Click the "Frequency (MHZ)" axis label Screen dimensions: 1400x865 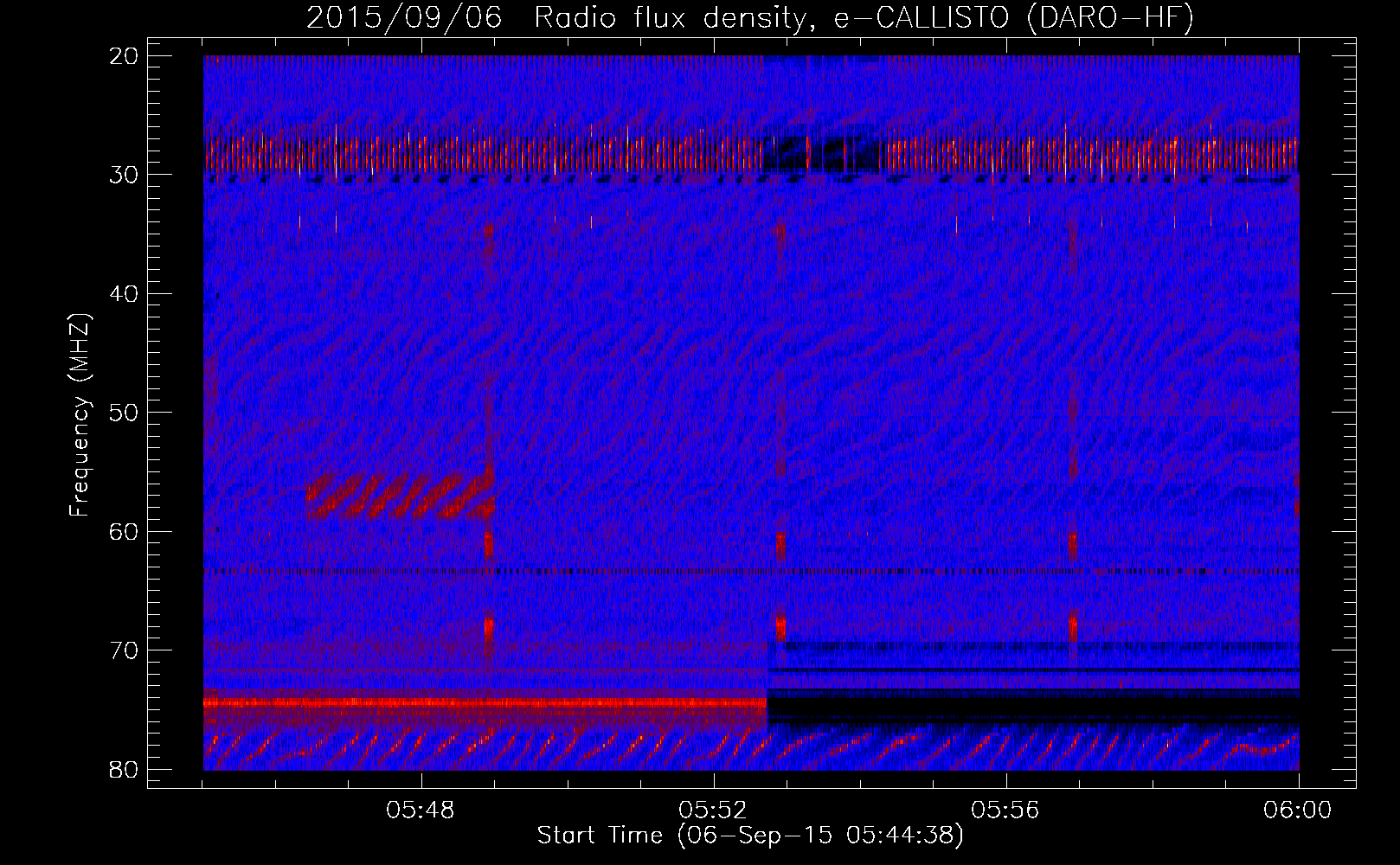pos(80,415)
